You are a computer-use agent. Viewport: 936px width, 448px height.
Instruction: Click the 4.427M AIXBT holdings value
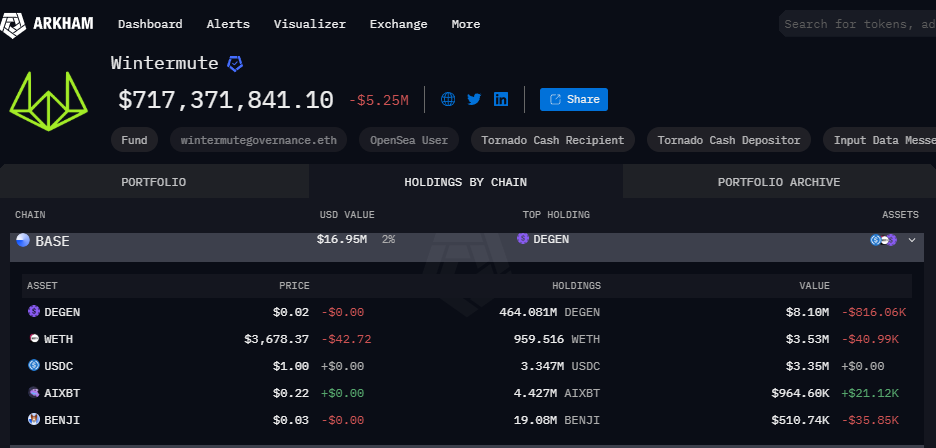click(557, 393)
